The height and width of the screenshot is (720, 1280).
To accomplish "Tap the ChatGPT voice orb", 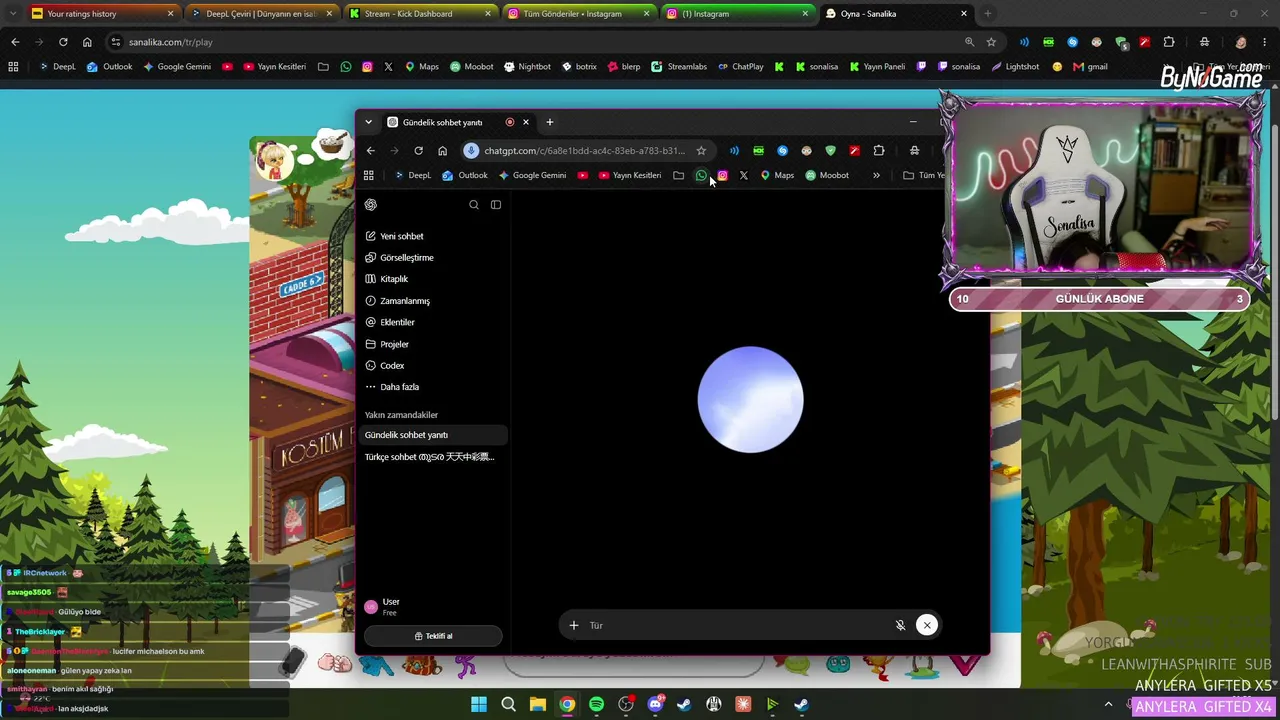I will [x=750, y=400].
